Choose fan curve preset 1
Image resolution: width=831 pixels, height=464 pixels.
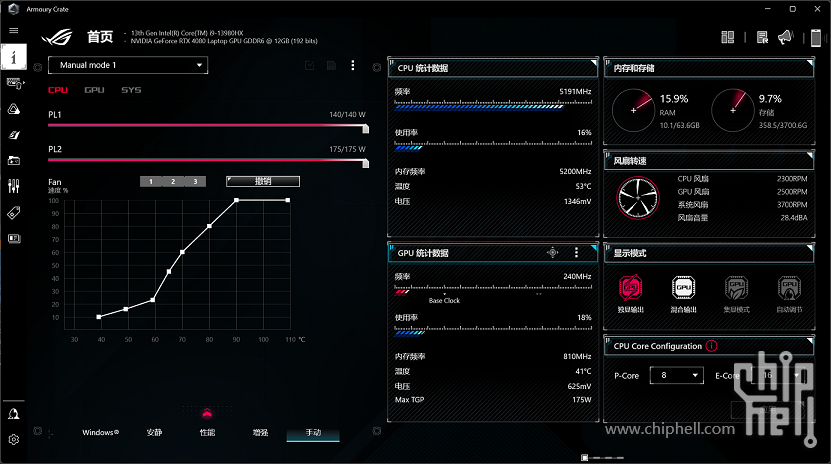pos(151,181)
